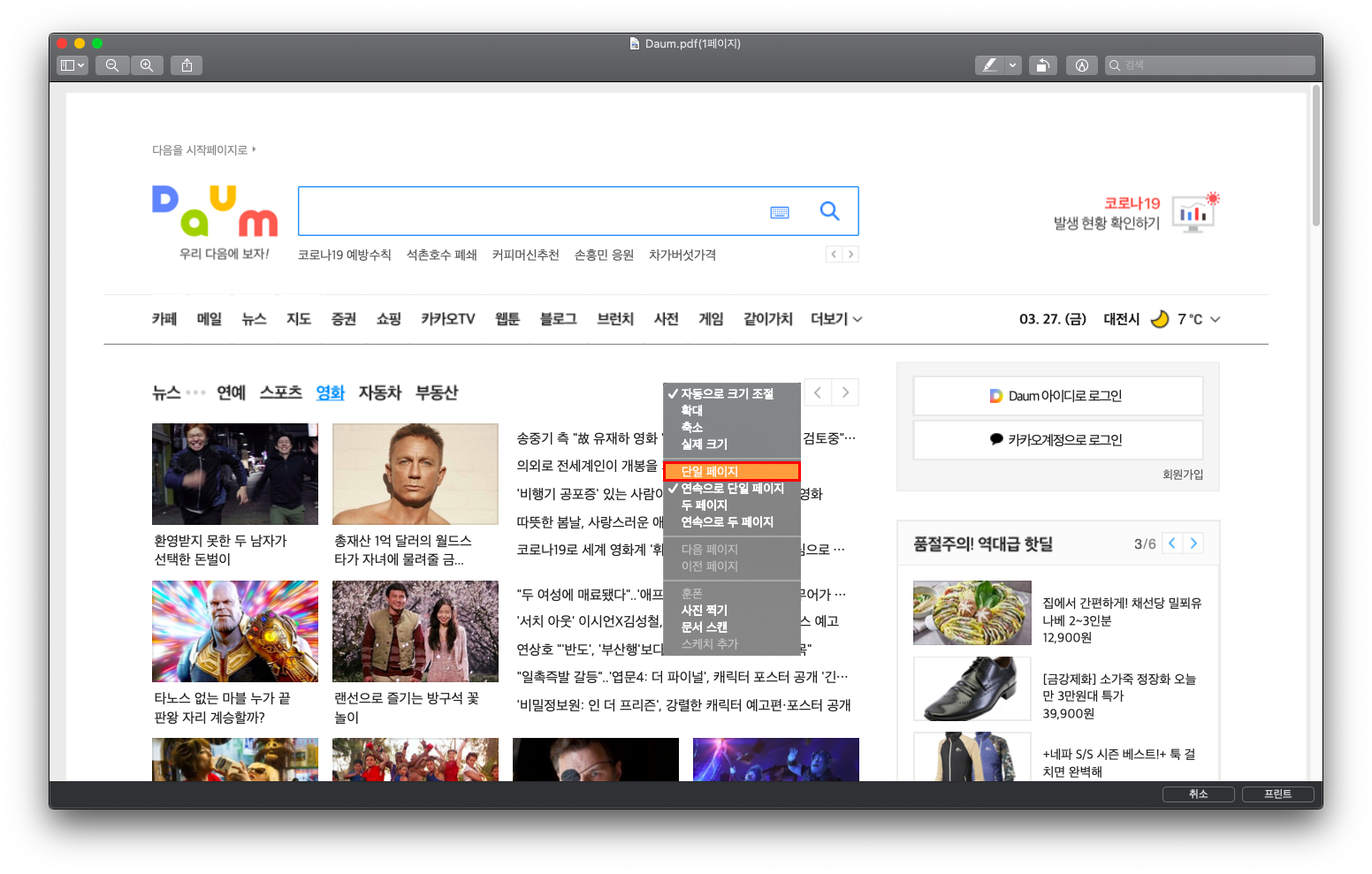The image size is (1372, 874).
Task: Click the 코로나19 chart monitor icon
Action: pyautogui.click(x=1196, y=212)
